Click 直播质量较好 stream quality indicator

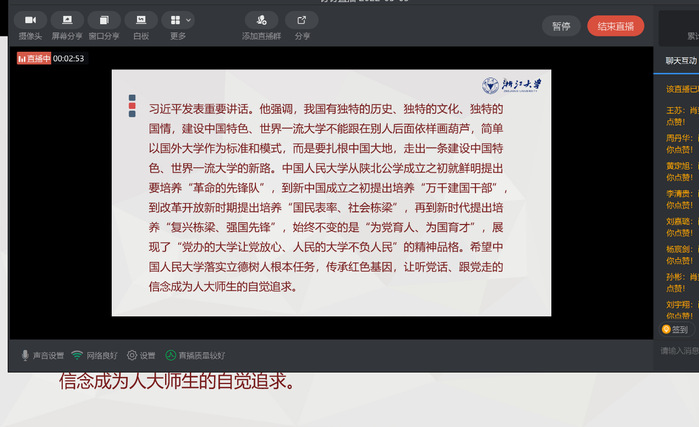(195, 355)
